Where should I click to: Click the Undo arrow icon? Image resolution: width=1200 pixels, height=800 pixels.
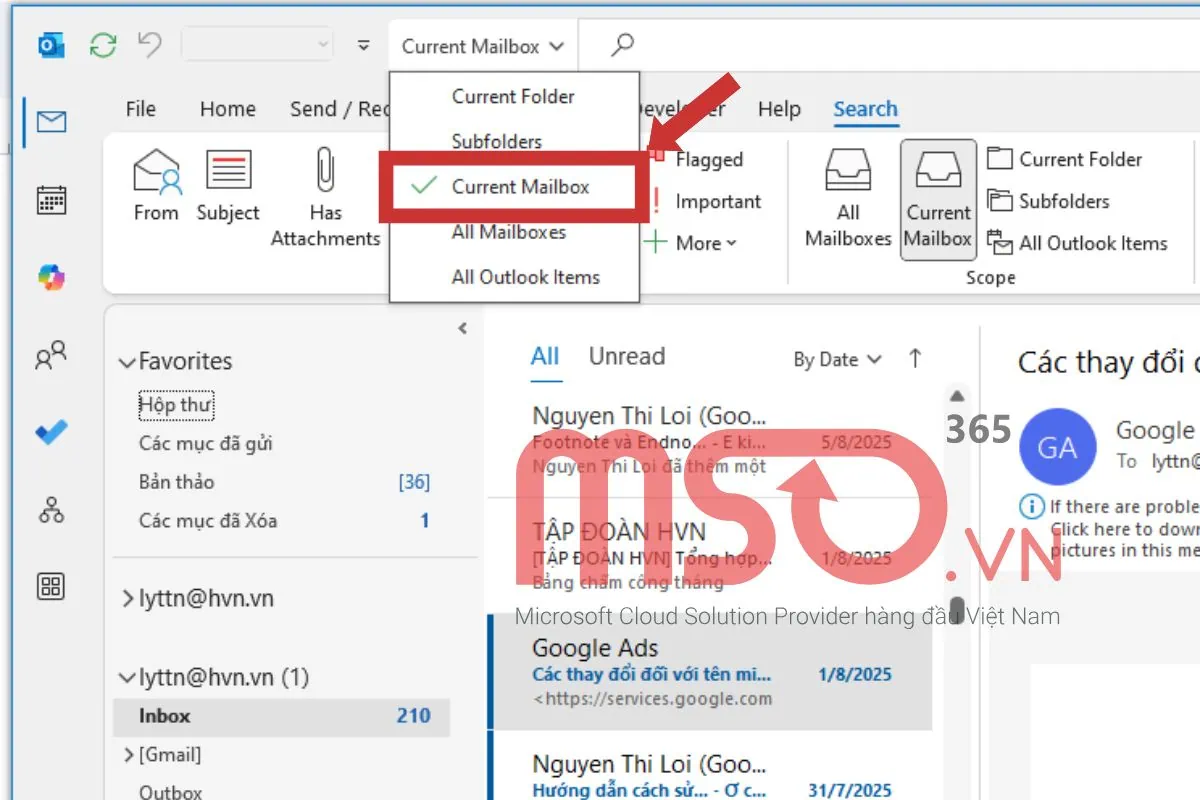[150, 45]
